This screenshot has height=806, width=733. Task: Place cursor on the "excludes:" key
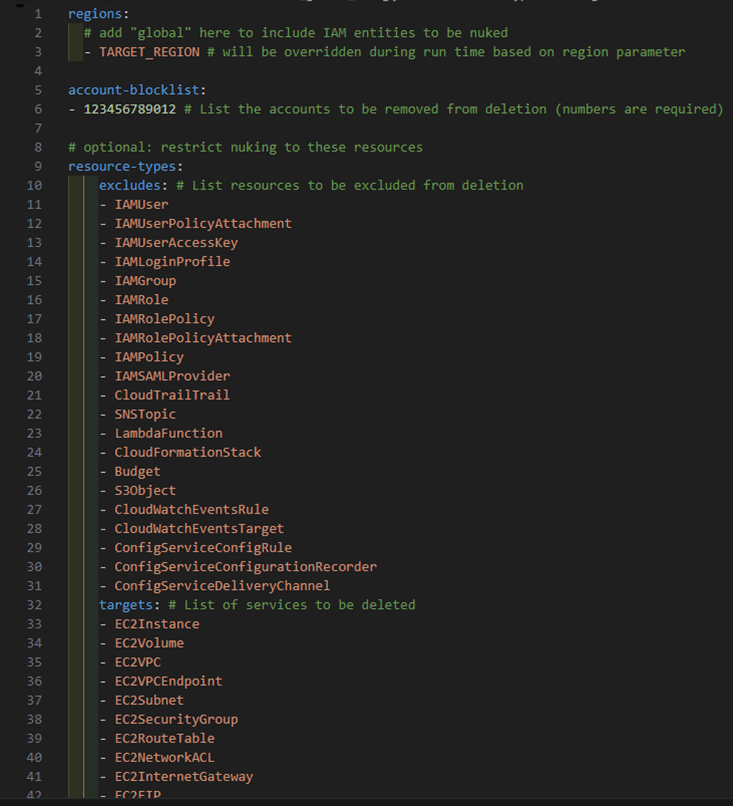(132, 185)
